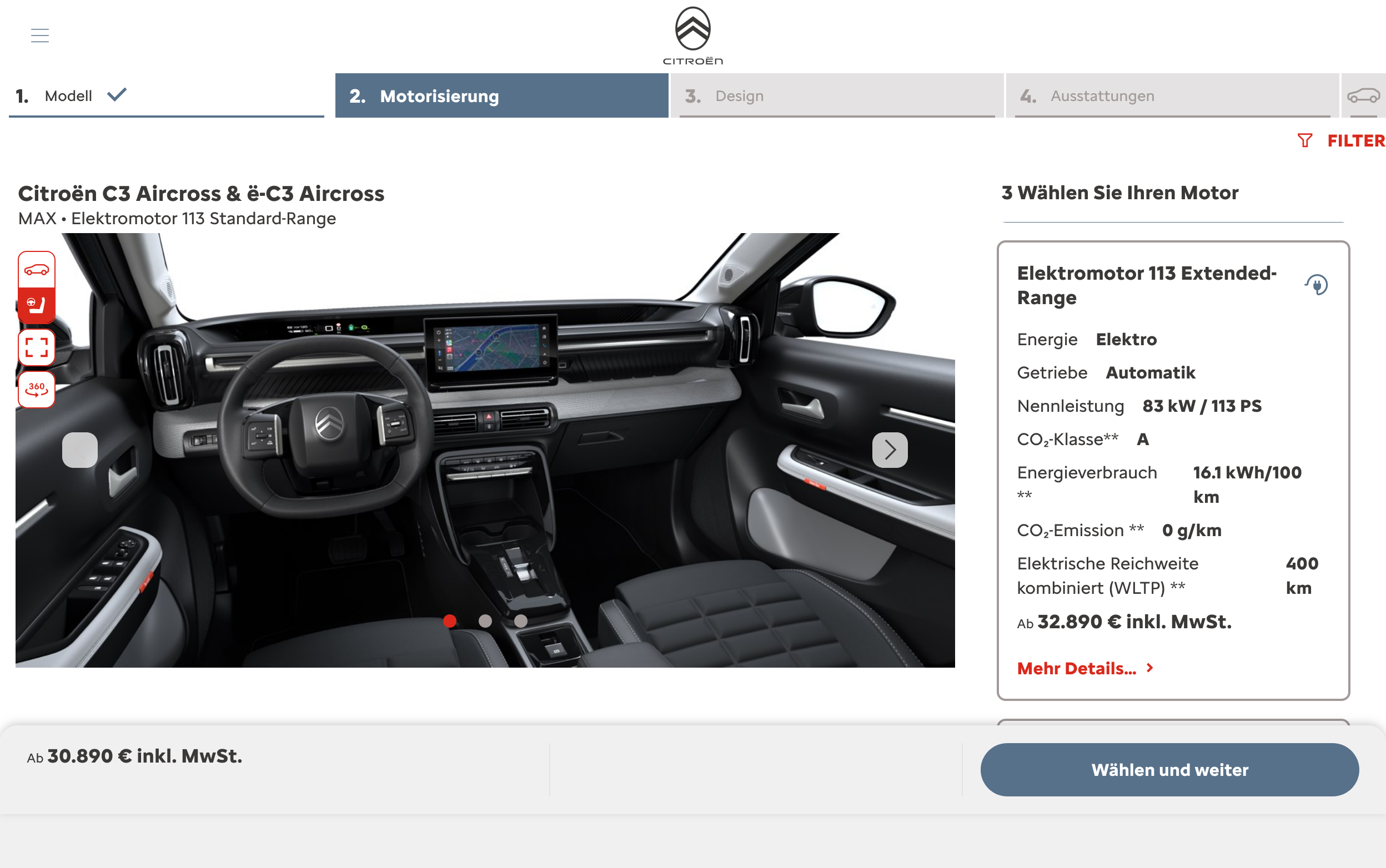Select the Elektromotor 113 Extended-Range card

(1173, 470)
